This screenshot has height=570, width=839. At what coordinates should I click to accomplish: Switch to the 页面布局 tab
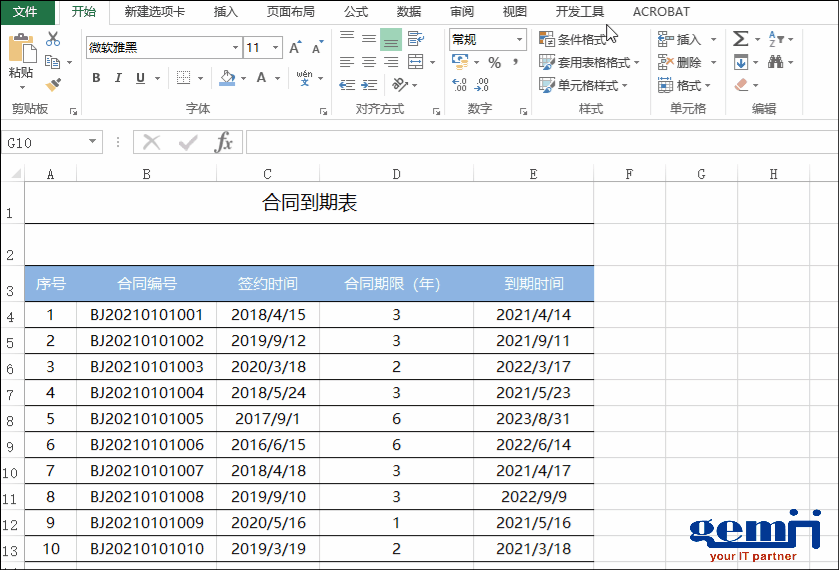click(x=291, y=12)
